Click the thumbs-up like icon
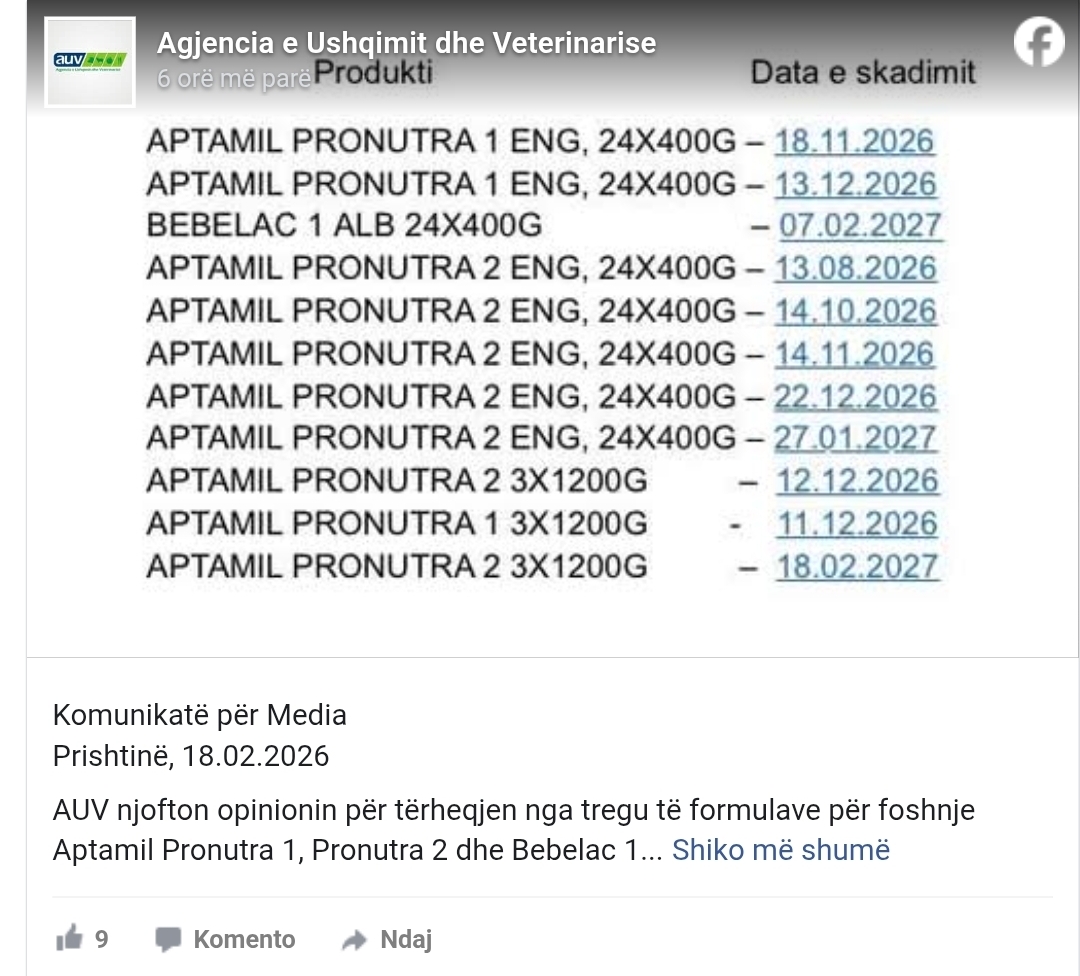 click(69, 939)
